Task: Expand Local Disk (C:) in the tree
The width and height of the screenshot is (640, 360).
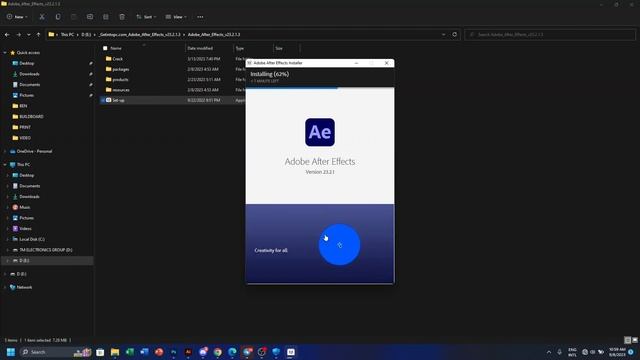Action: (7, 239)
